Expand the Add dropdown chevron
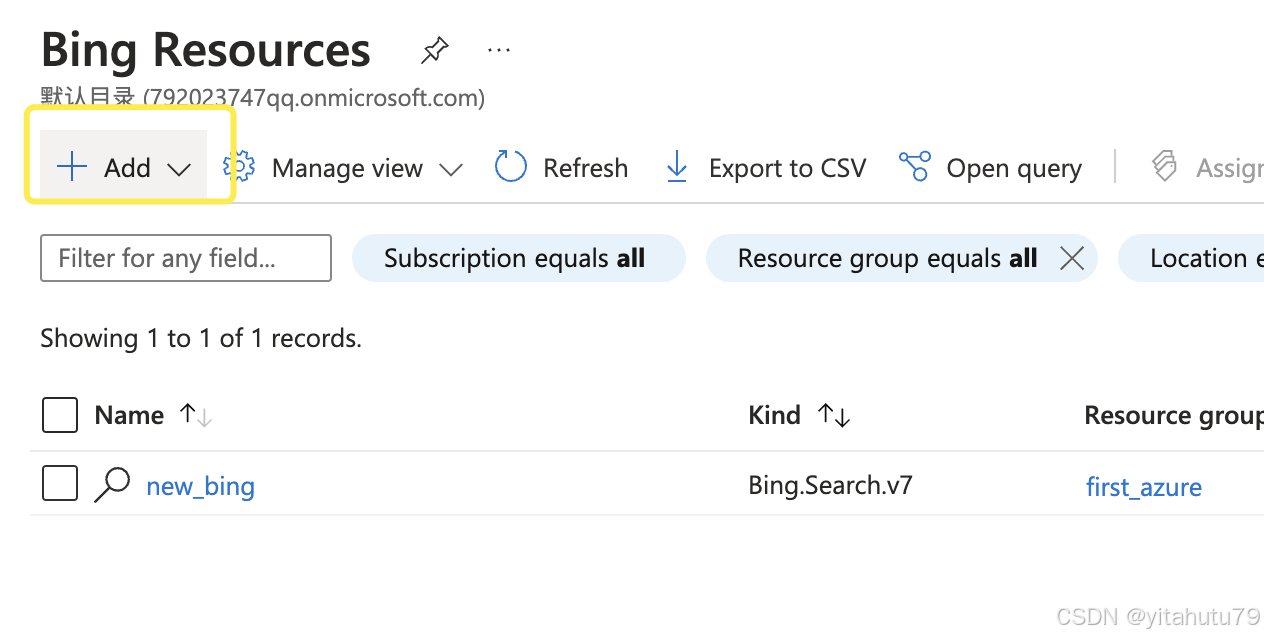Viewport: 1264px width, 638px height. click(x=179, y=169)
